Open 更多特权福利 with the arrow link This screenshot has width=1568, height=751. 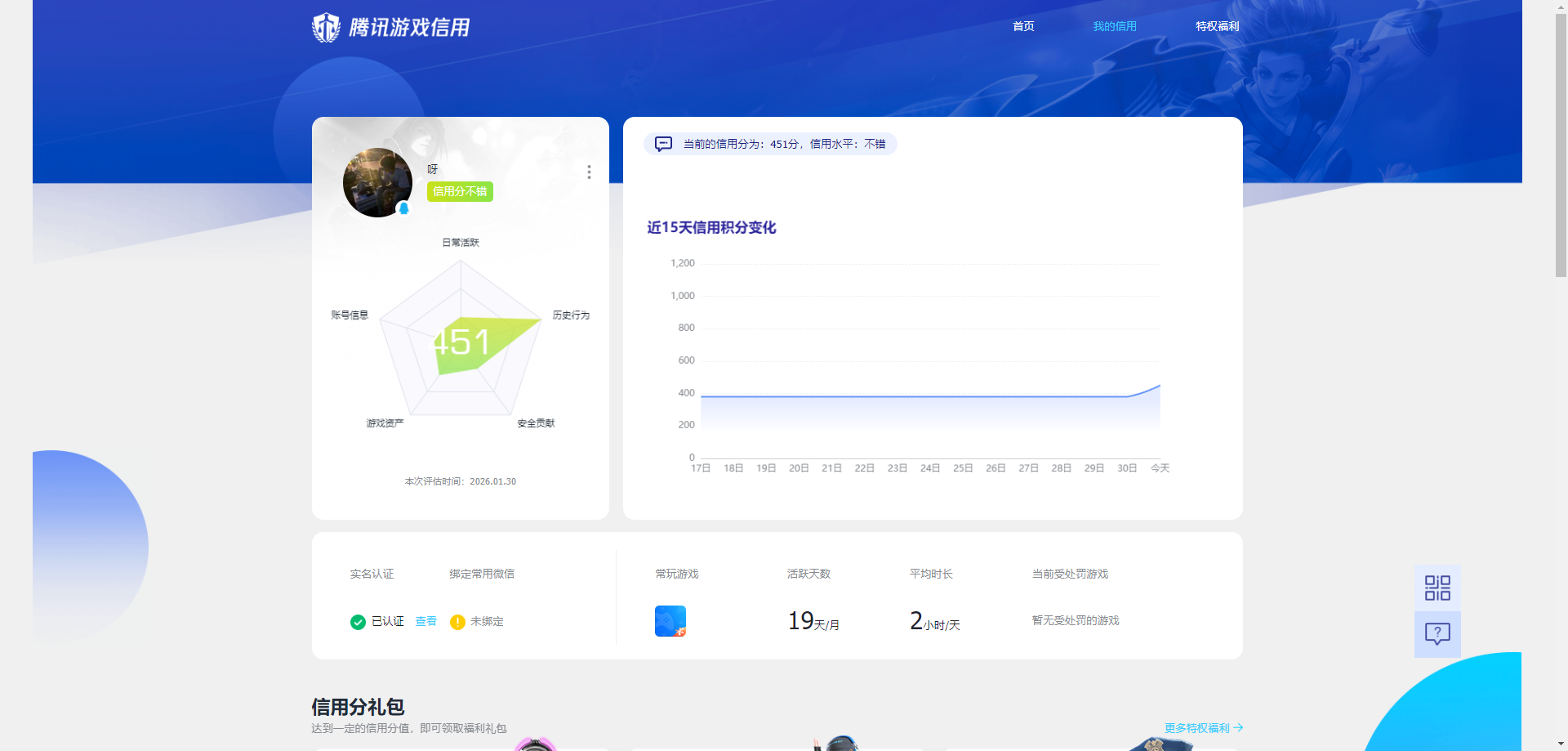[x=1202, y=727]
